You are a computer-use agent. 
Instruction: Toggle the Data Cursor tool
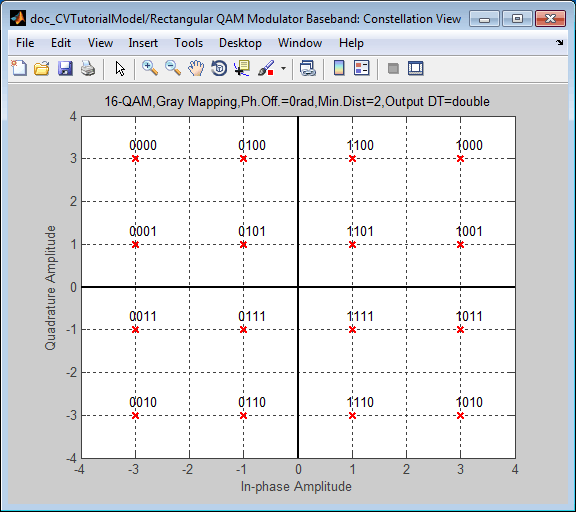coord(242,68)
